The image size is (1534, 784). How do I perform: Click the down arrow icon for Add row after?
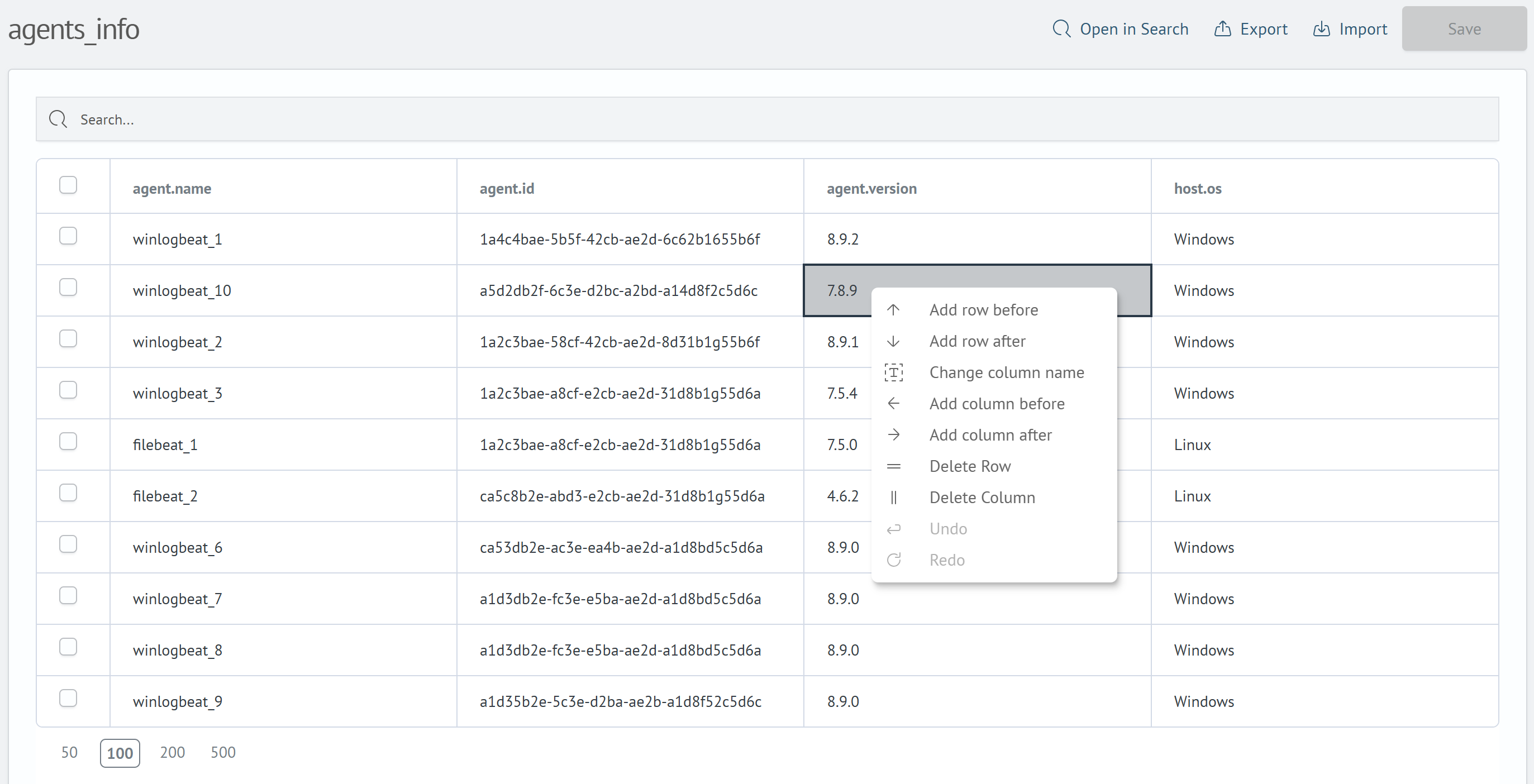point(893,341)
